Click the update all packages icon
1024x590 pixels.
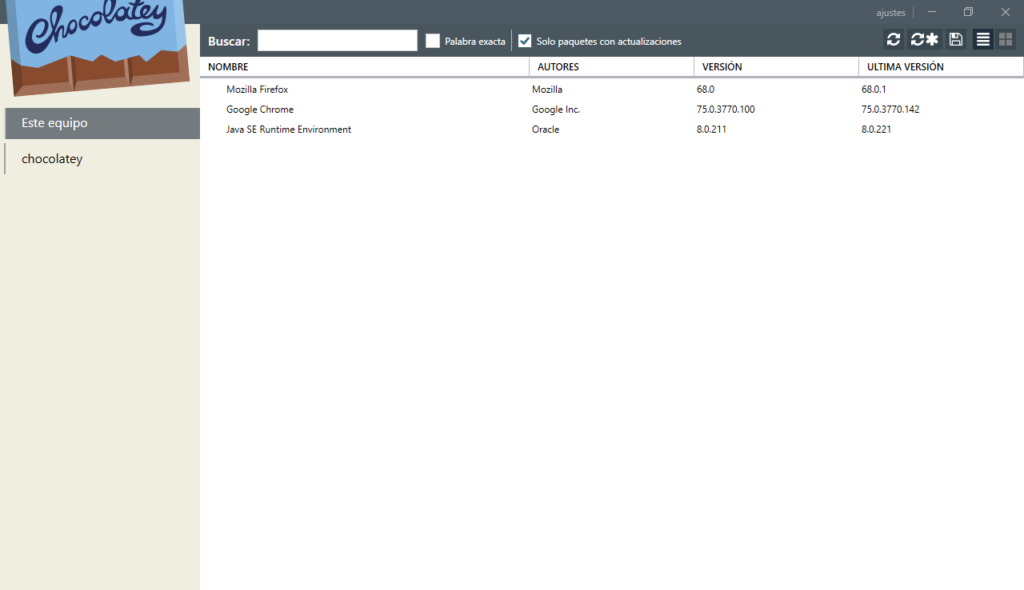pos(924,40)
